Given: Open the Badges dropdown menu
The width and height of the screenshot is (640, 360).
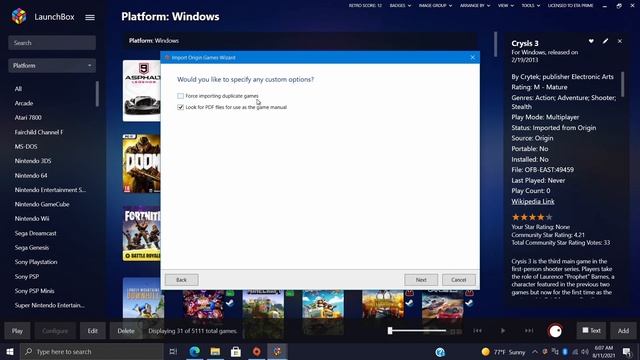Looking at the screenshot, I should pos(400,6).
